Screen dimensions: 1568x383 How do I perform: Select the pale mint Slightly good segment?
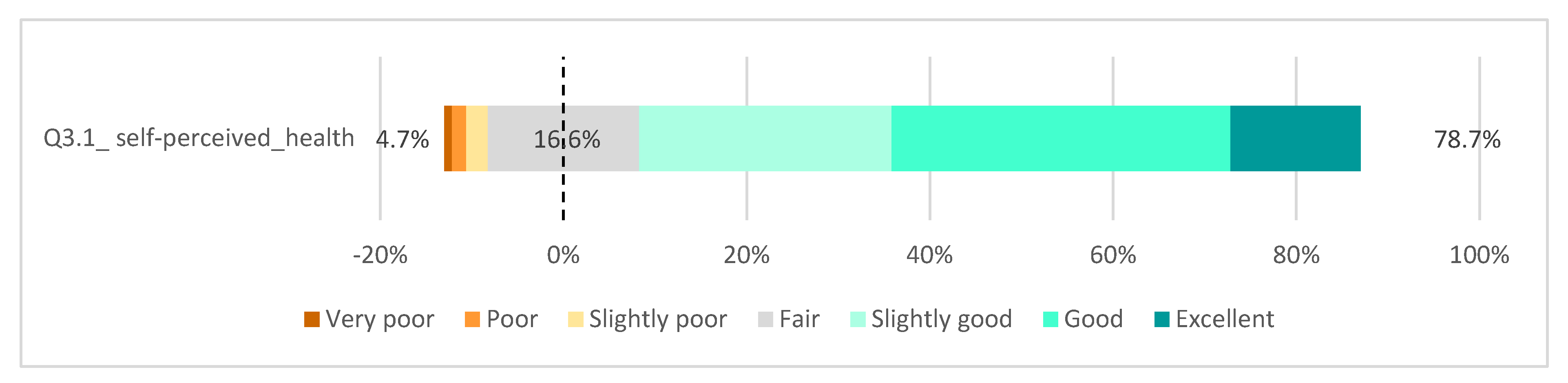pyautogui.click(x=765, y=138)
